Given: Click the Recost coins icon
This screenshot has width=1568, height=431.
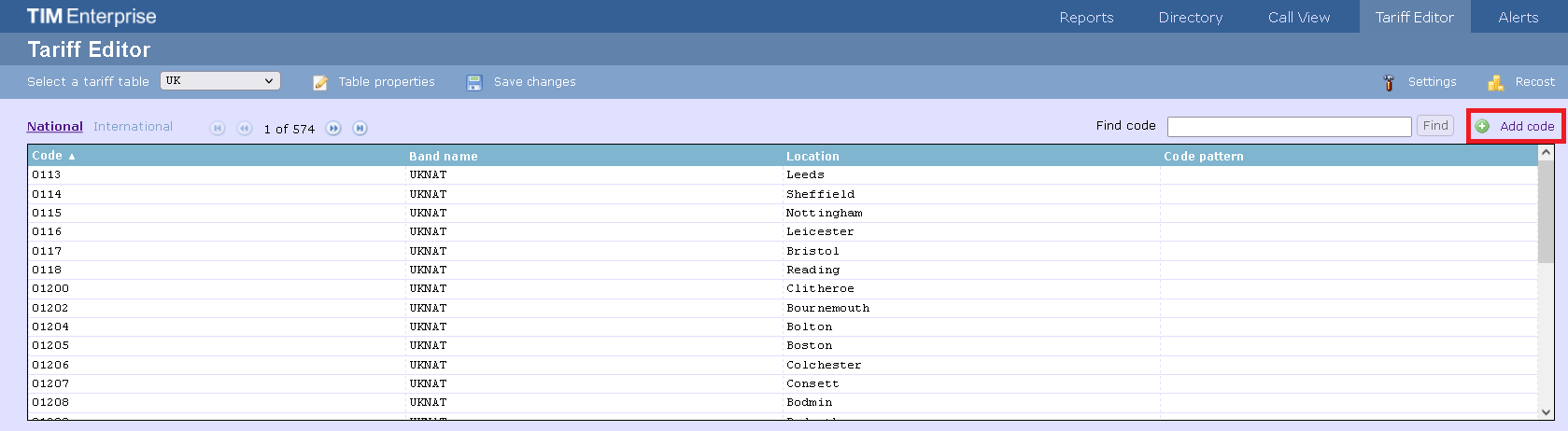Looking at the screenshot, I should (x=1495, y=82).
